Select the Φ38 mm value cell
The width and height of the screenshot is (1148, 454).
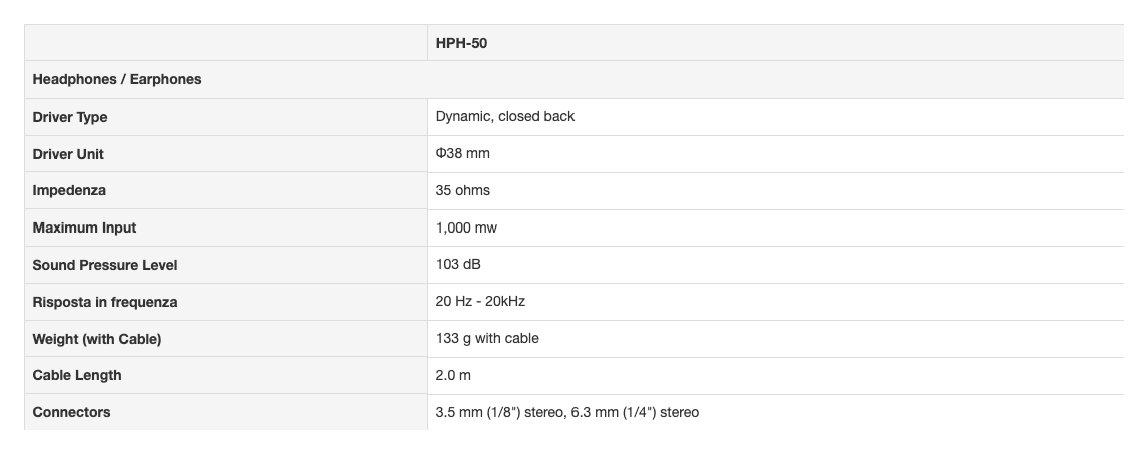point(463,153)
